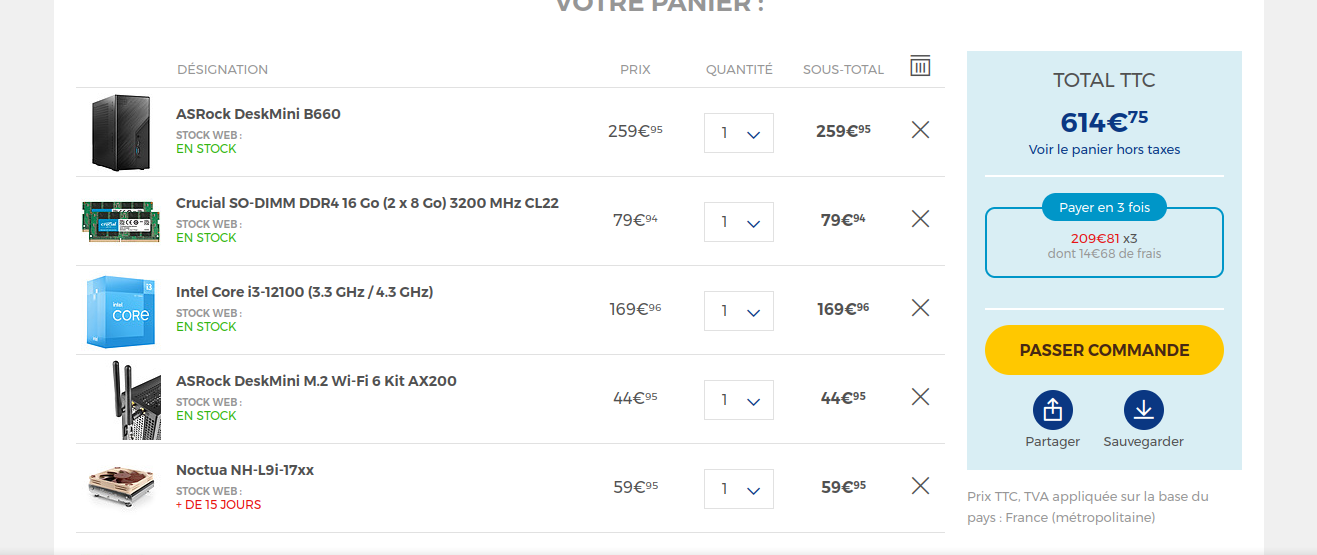The image size is (1317, 555).
Task: Open quantity dropdown for ASRock DeskMini B660
Action: (x=739, y=133)
